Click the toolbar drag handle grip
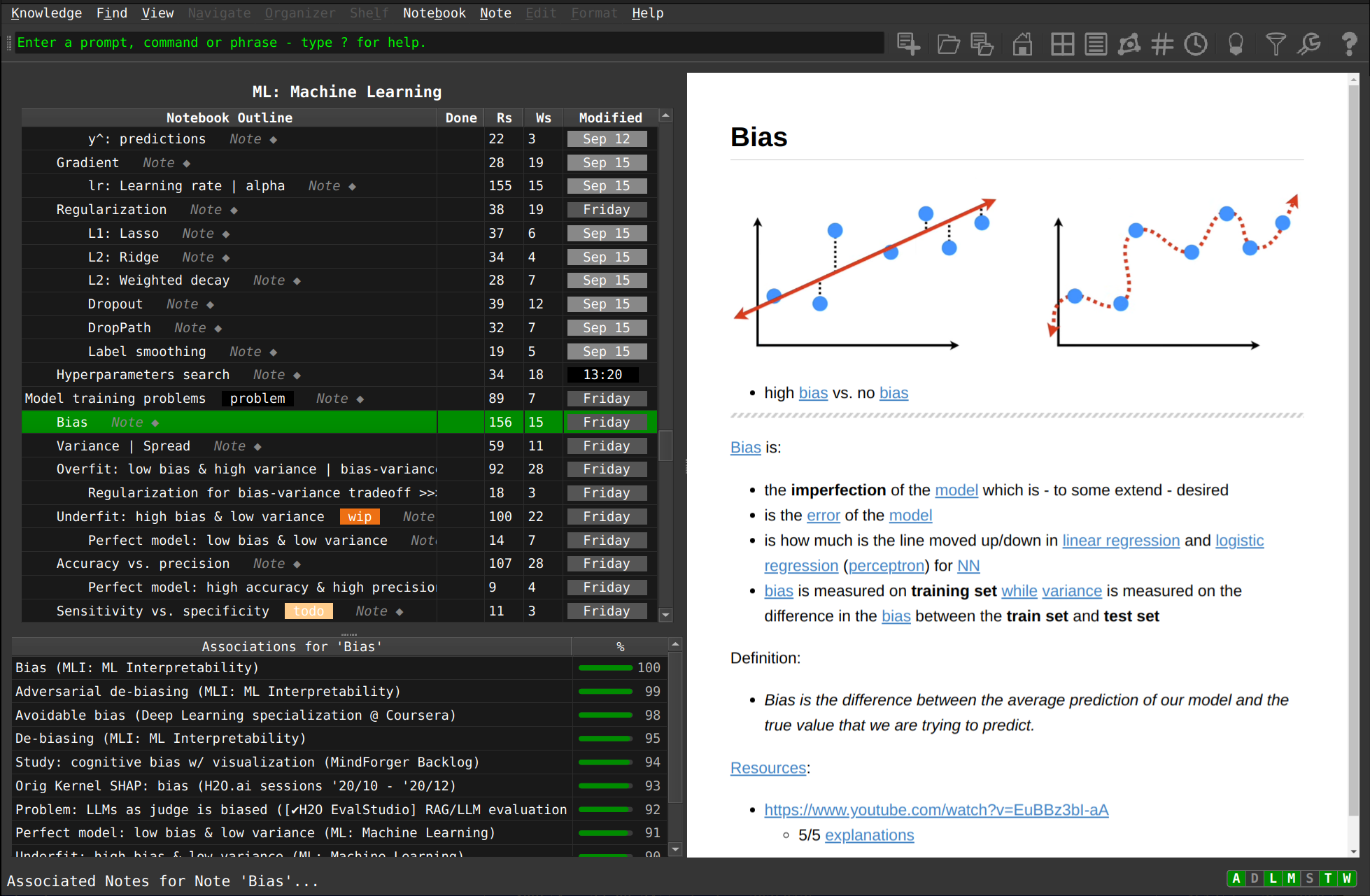The width and height of the screenshot is (1370, 896). tap(9, 43)
